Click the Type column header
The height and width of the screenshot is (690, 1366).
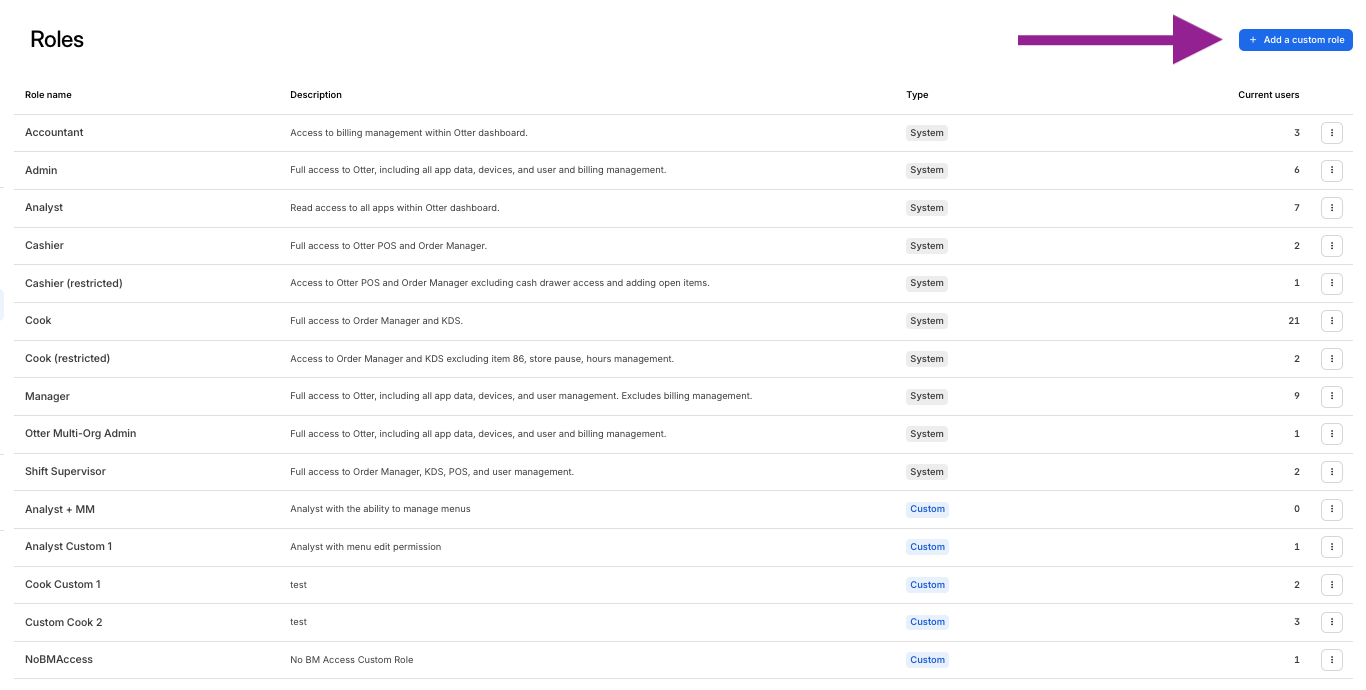tap(917, 95)
